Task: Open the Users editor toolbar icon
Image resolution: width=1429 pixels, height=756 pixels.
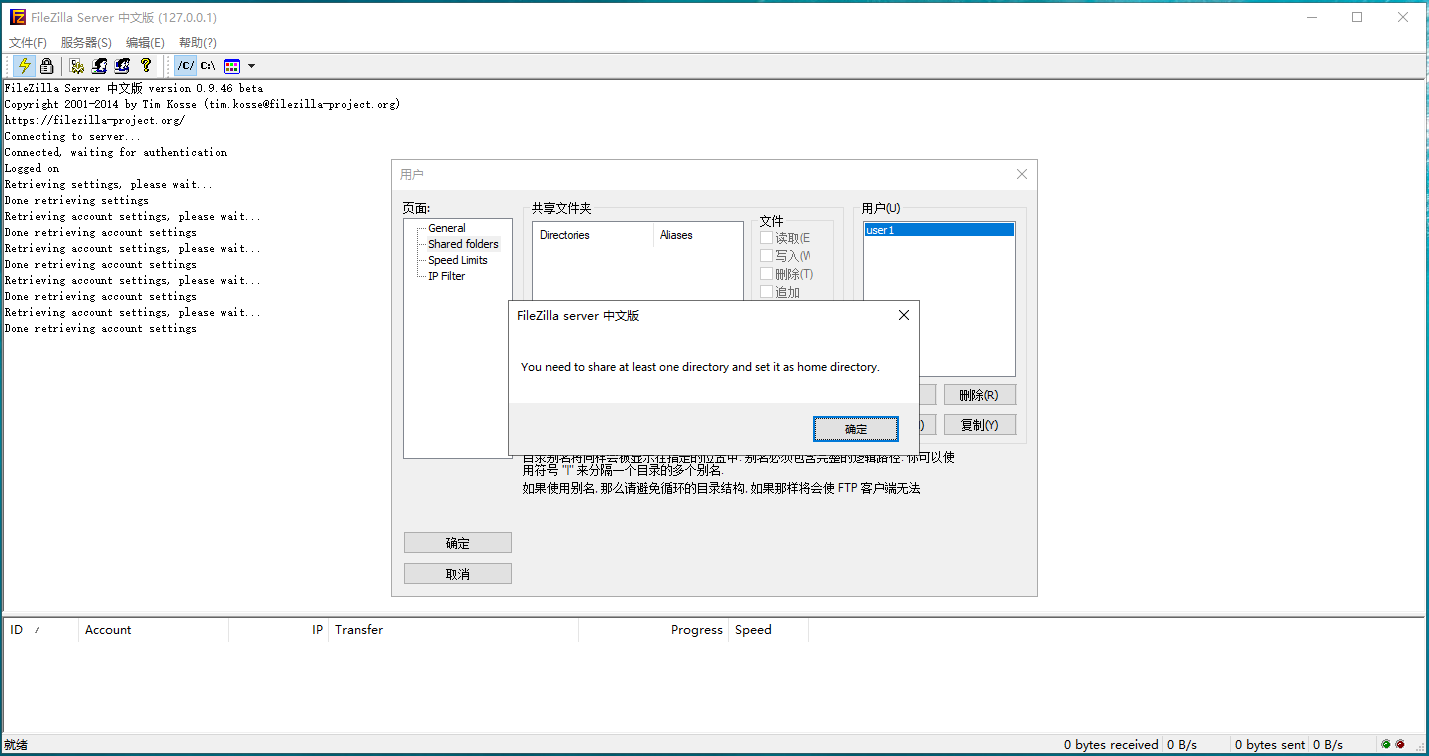Action: 100,66
